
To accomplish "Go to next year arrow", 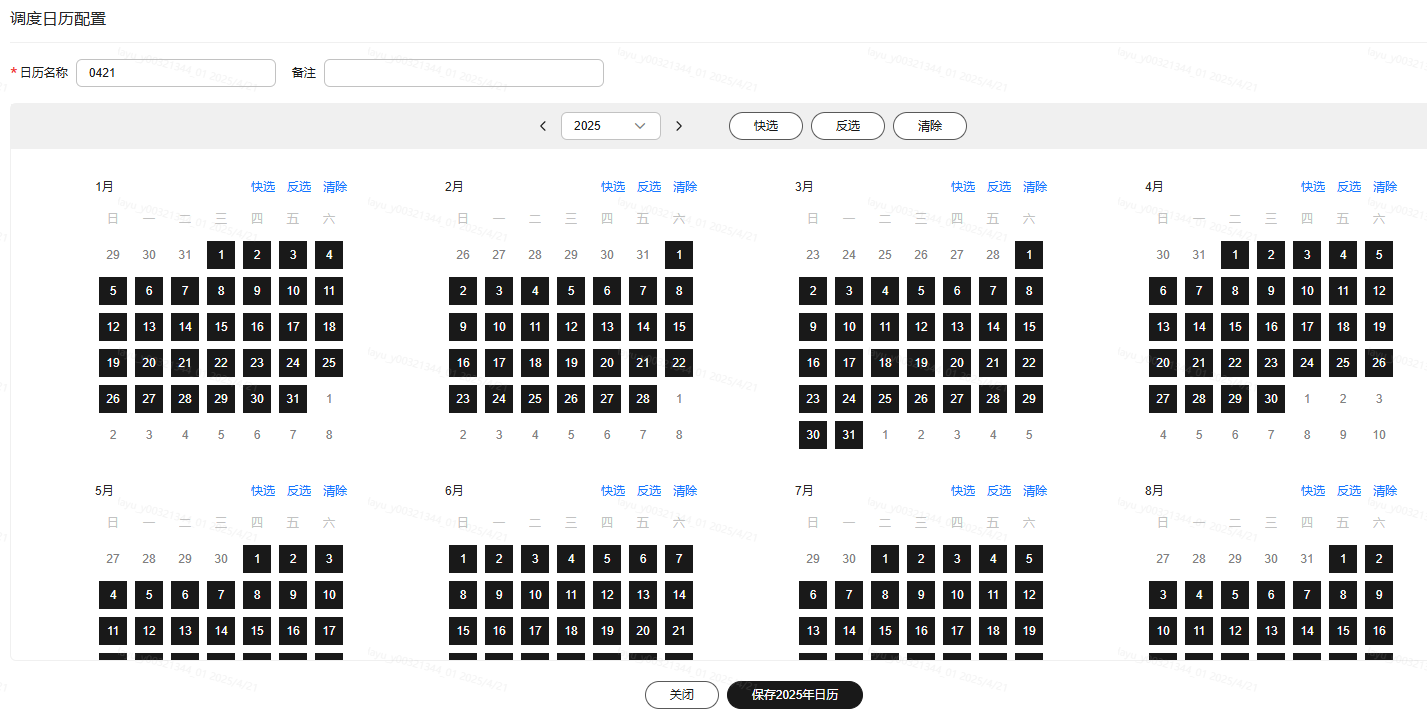I will coord(679,126).
